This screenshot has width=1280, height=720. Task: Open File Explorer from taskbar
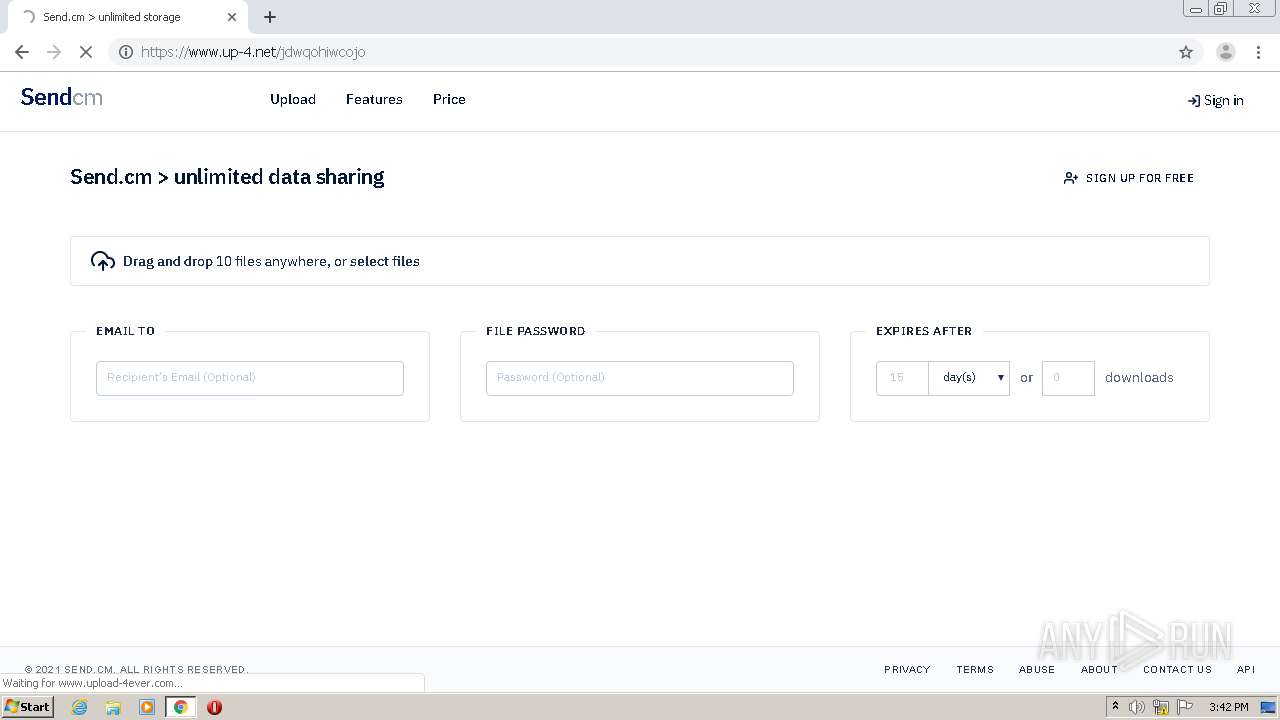[113, 707]
